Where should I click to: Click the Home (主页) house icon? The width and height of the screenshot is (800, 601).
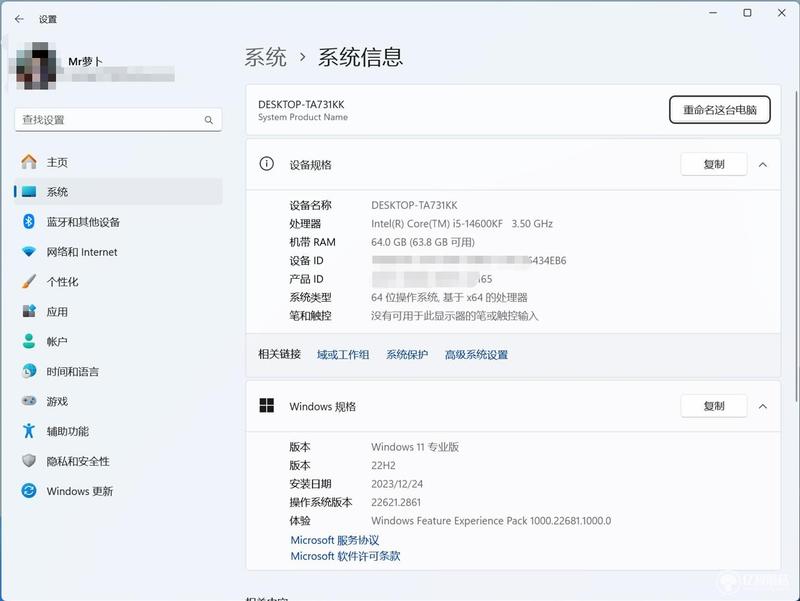(x=29, y=162)
